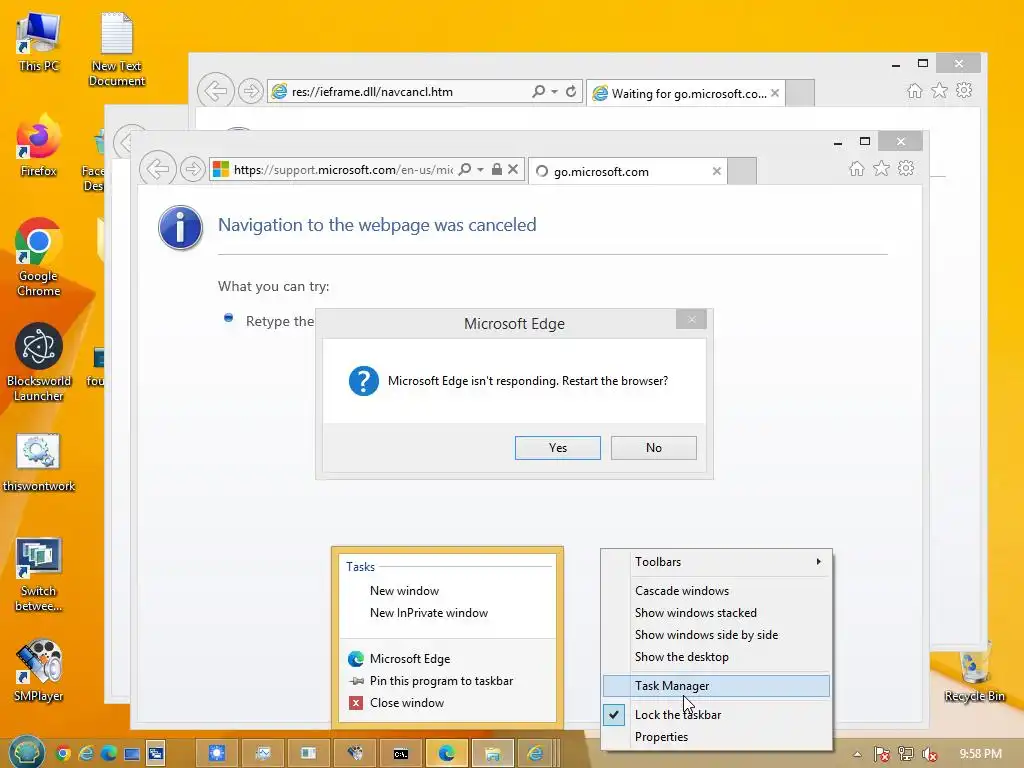Expand the Toolbars submenu
This screenshot has width=1024, height=768.
click(716, 562)
